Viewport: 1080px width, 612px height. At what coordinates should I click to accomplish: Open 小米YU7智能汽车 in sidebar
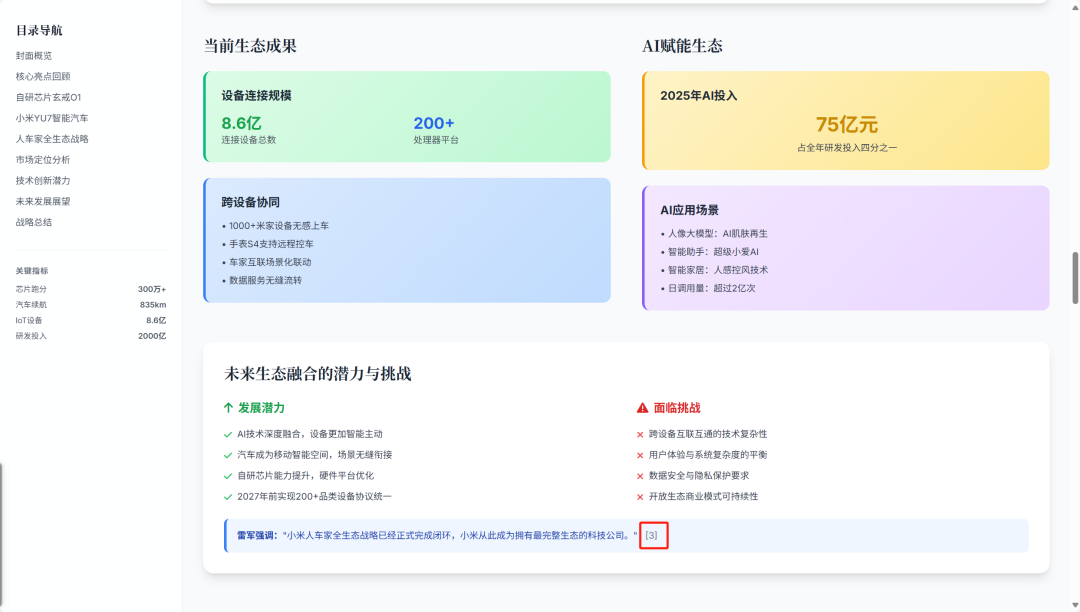click(x=52, y=118)
